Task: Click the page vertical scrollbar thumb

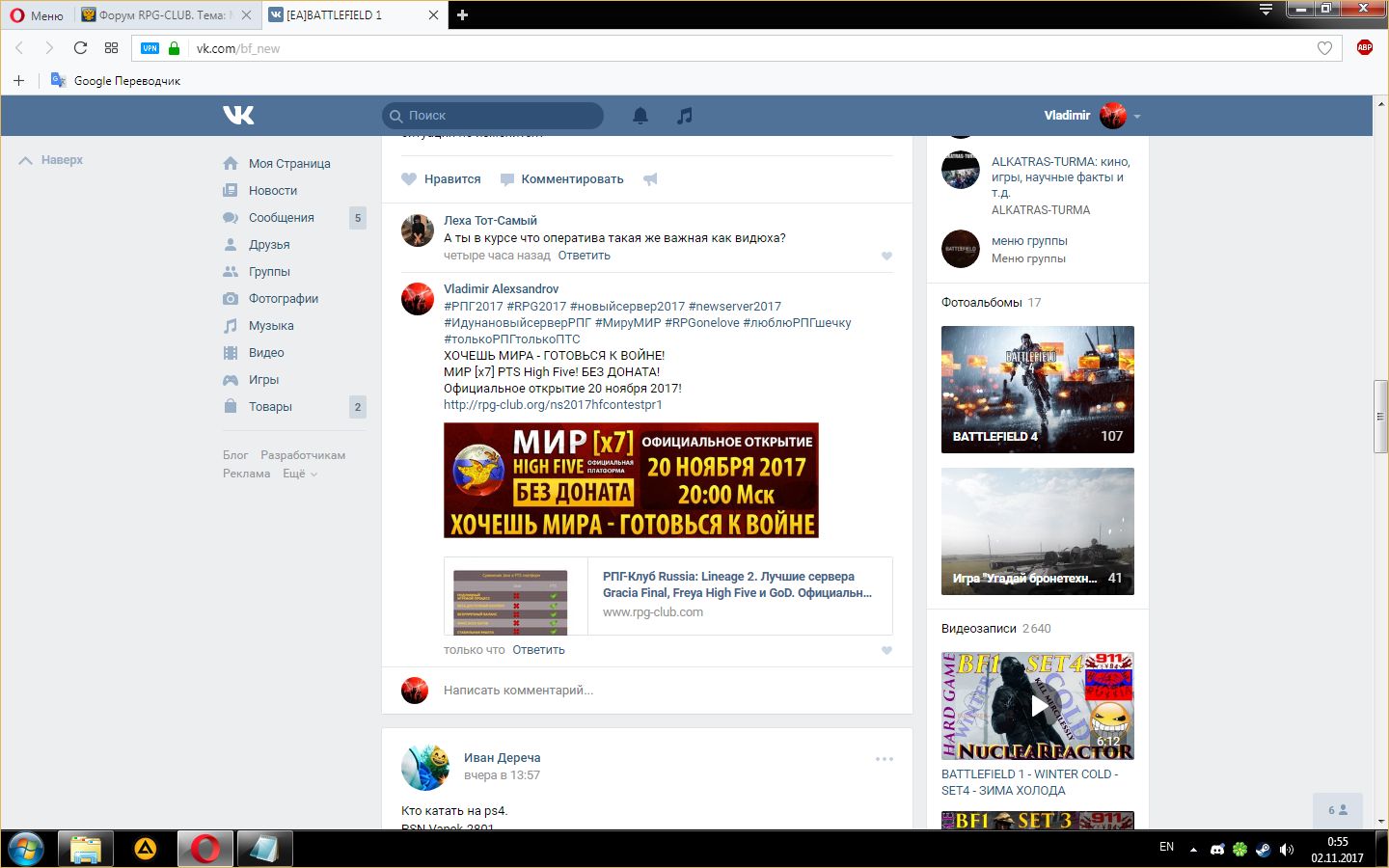Action: click(x=1381, y=415)
